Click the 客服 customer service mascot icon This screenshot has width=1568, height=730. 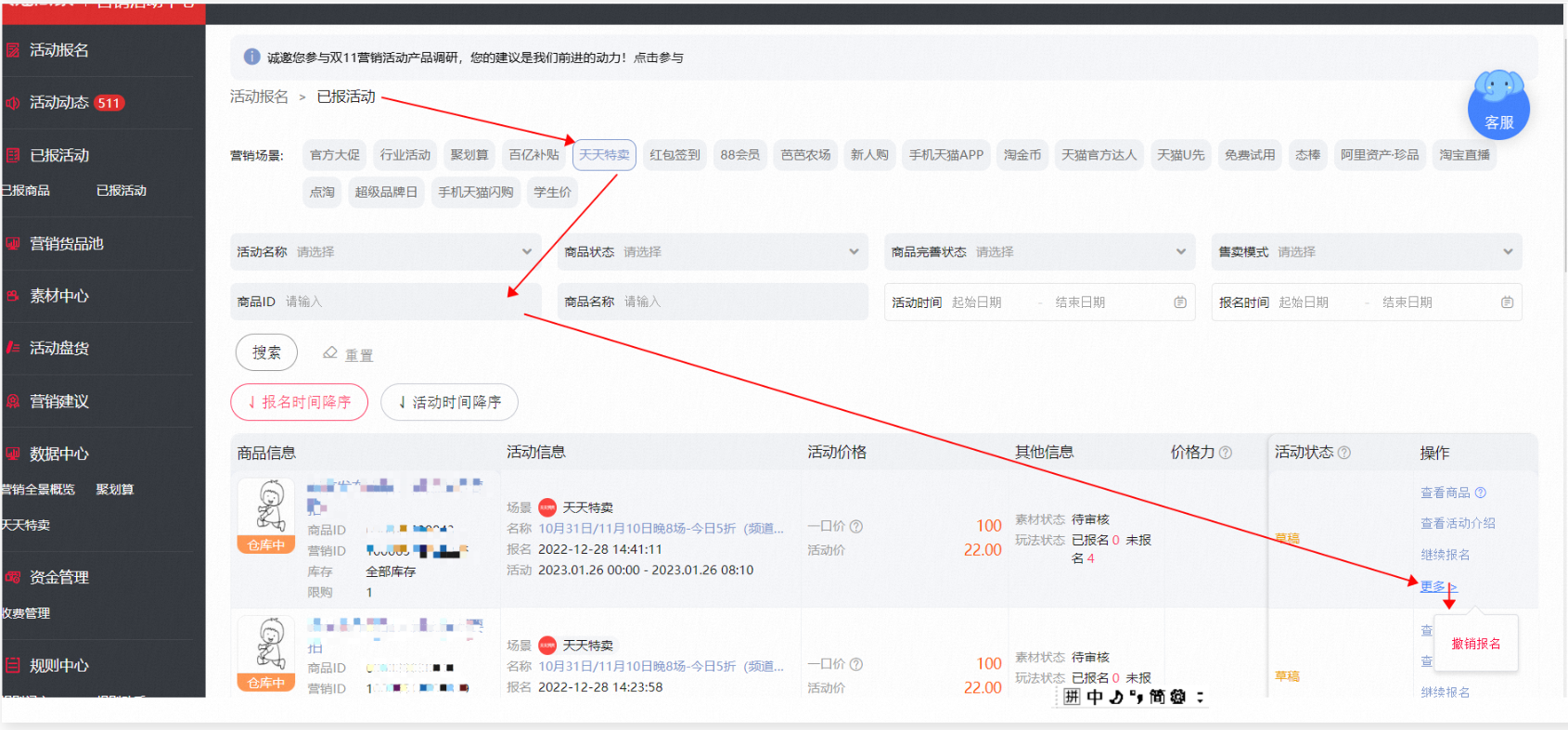click(x=1498, y=104)
